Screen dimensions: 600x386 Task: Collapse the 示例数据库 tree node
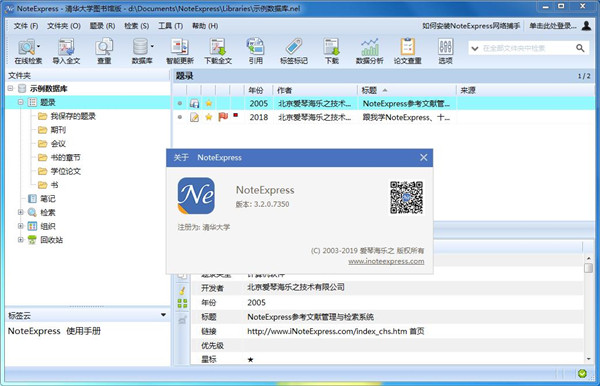[10, 88]
